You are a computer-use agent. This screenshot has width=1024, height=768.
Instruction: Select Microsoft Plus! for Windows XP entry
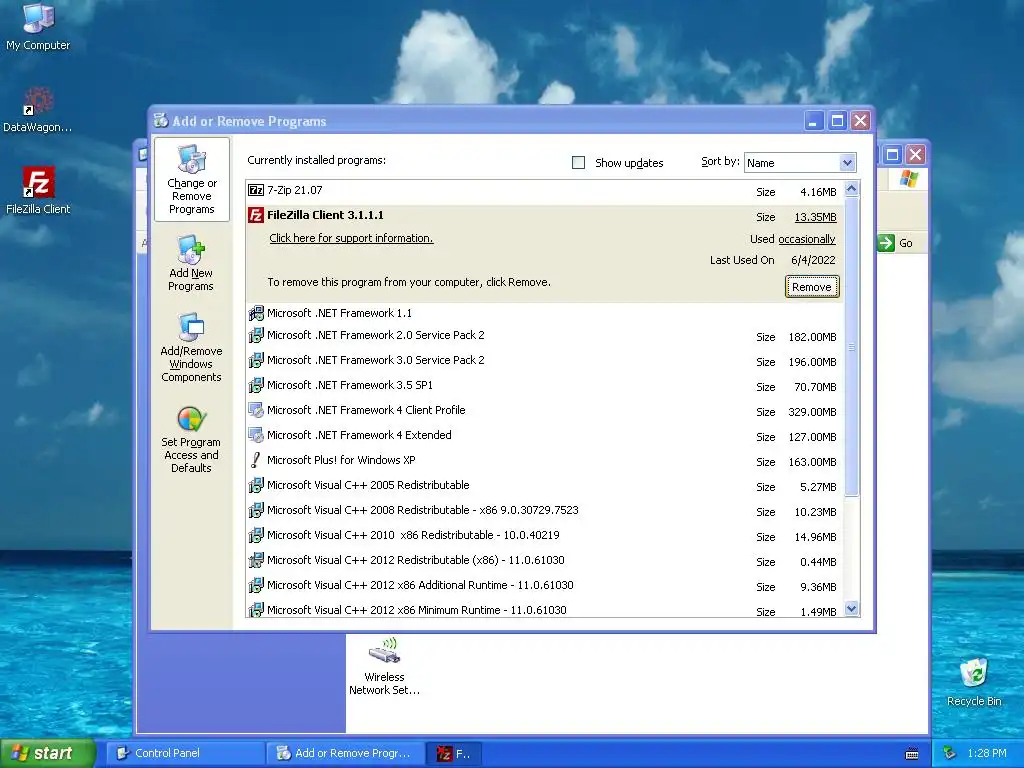pos(545,460)
